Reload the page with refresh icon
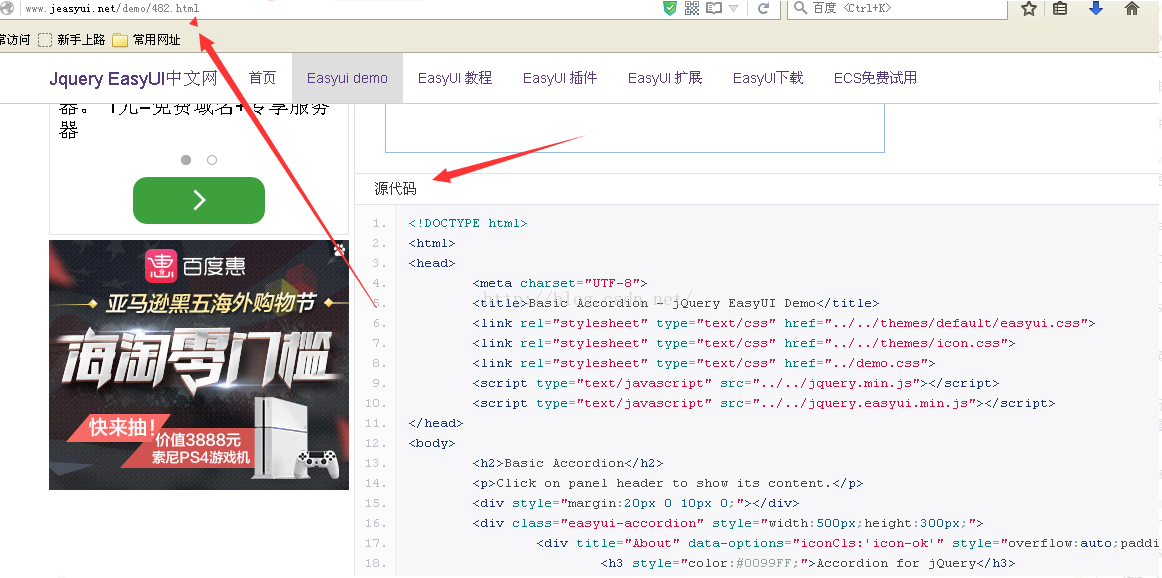1162x578 pixels. (x=763, y=8)
